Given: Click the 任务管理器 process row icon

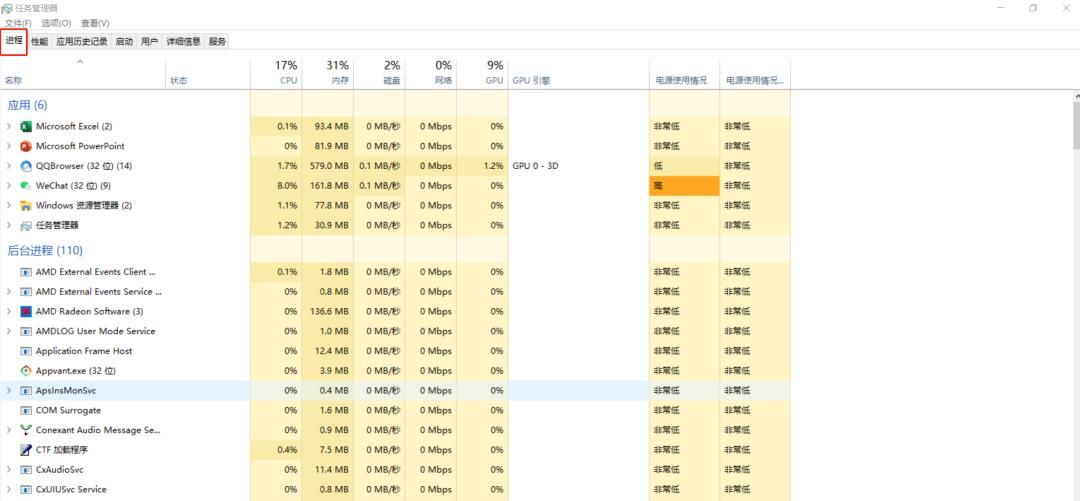Looking at the screenshot, I should coord(26,225).
